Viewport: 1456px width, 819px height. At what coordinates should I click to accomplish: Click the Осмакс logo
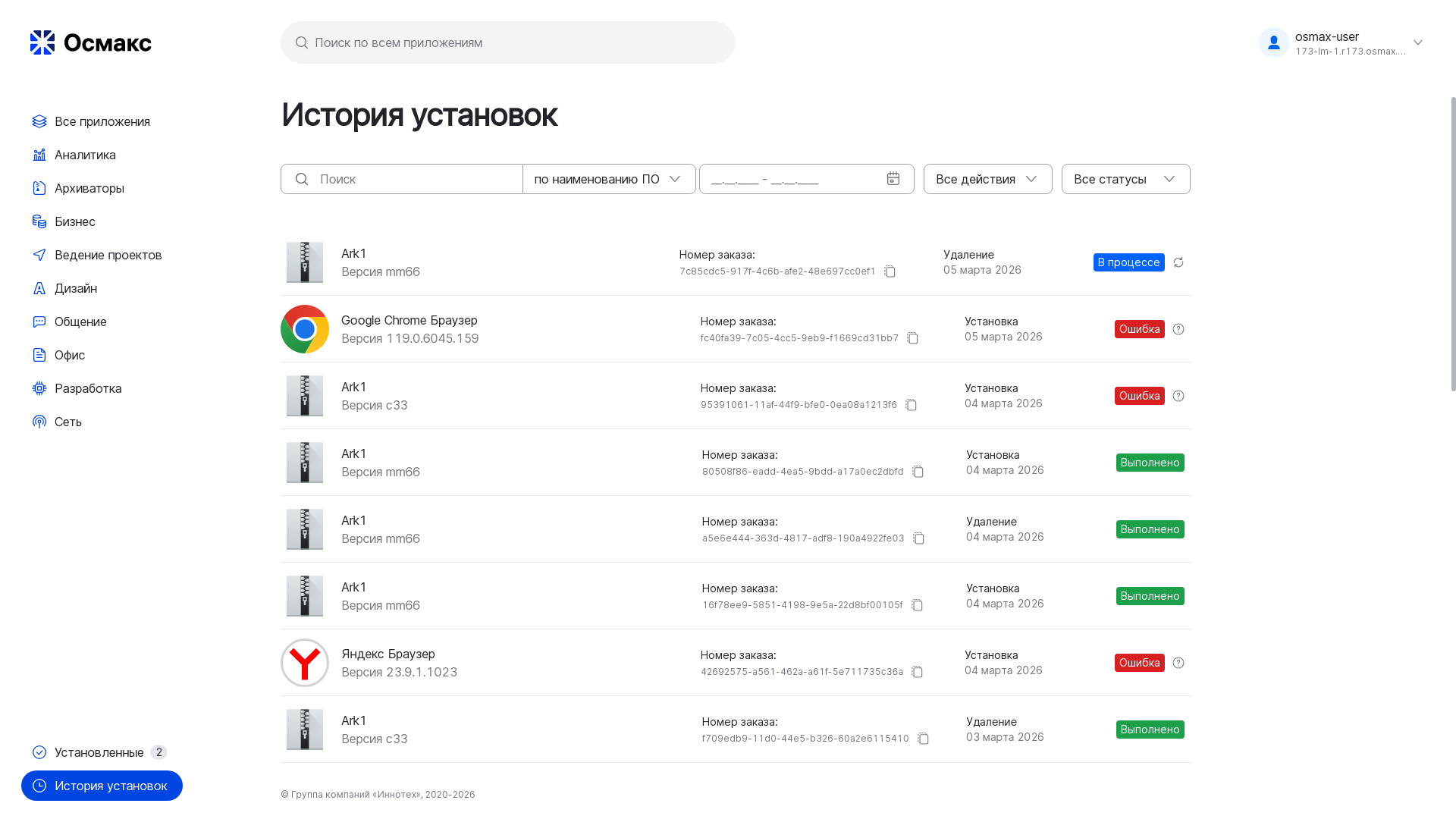[x=91, y=42]
